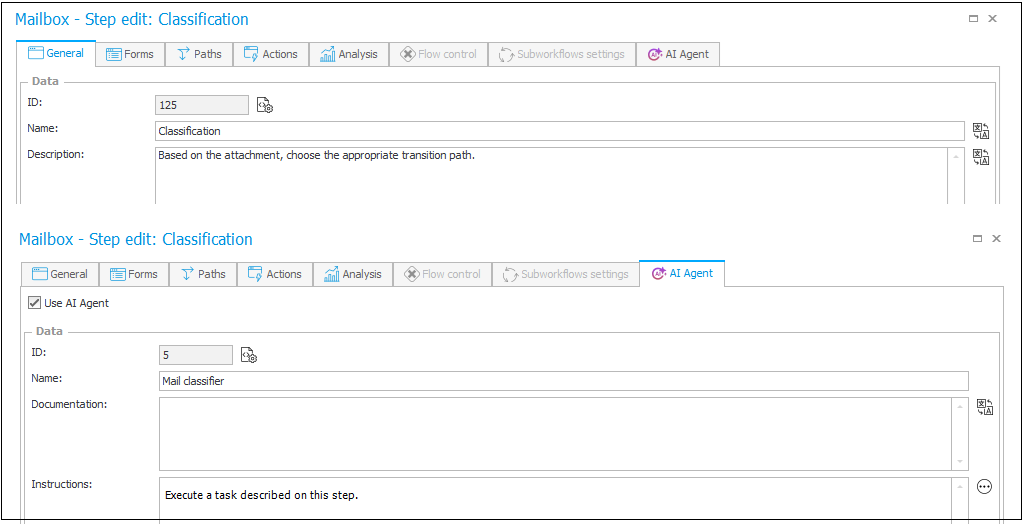Click Instructions scrollbar up arrow
This screenshot has height=524, width=1026.
960,487
